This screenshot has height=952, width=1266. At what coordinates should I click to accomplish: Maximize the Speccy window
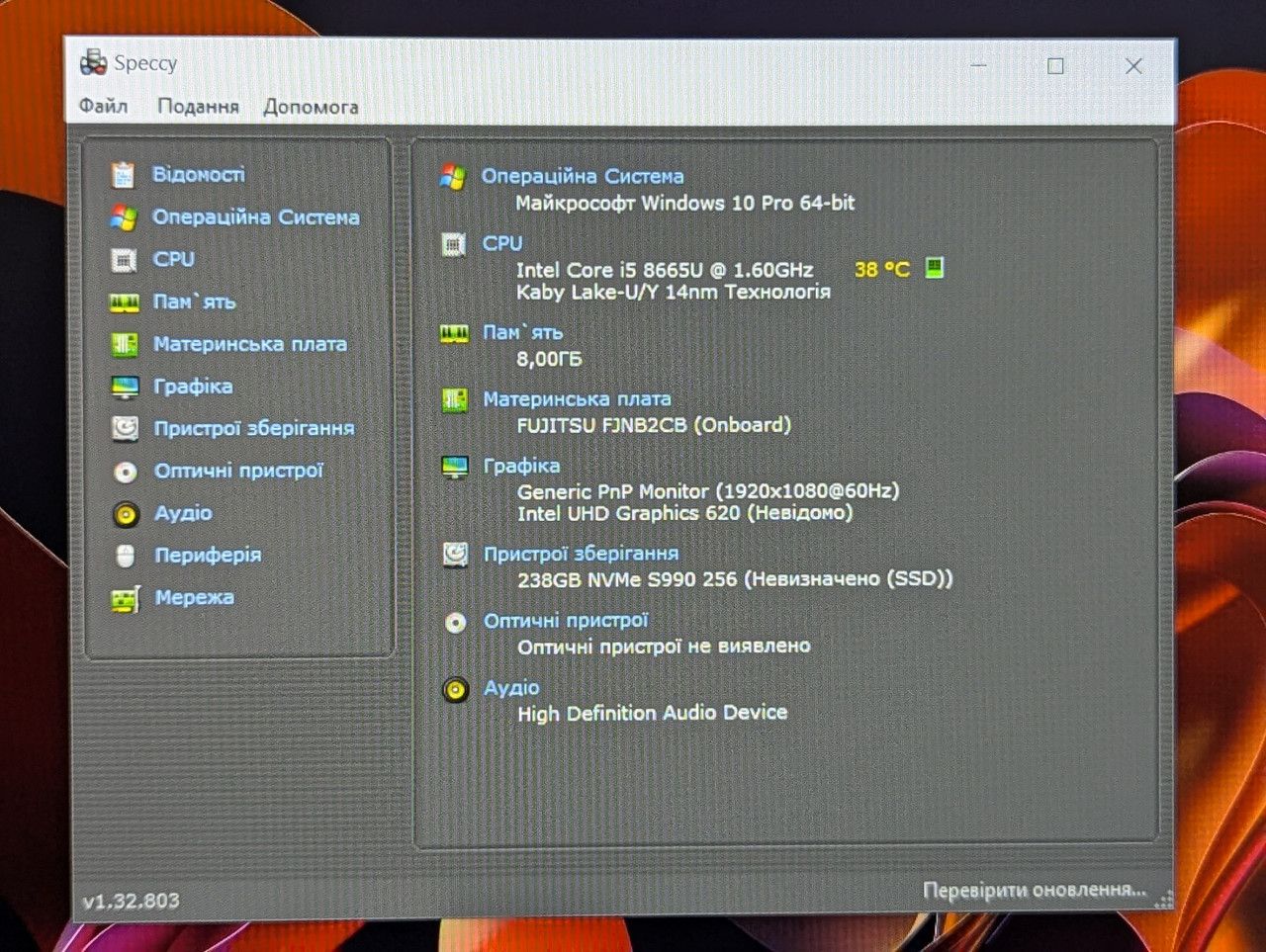point(1056,65)
